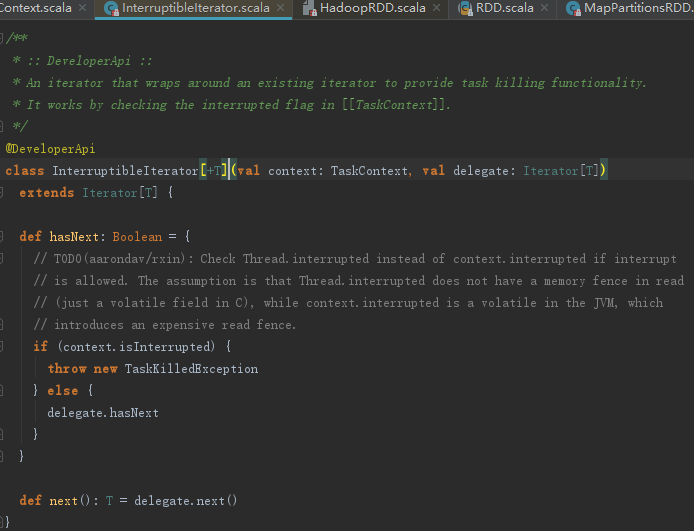Click the HadoopRDD.scala file icon
The height and width of the screenshot is (531, 694).
(309, 8)
